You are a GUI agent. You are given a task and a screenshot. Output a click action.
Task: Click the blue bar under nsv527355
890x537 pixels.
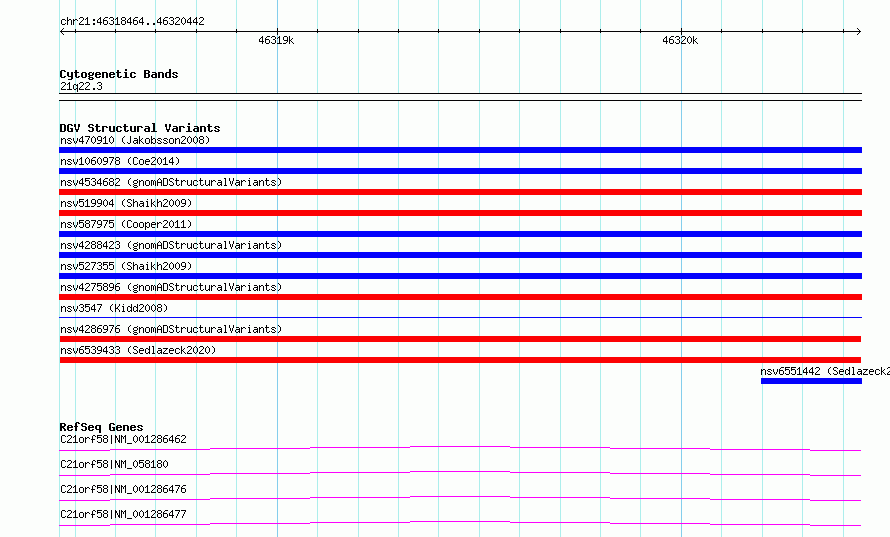(460, 276)
